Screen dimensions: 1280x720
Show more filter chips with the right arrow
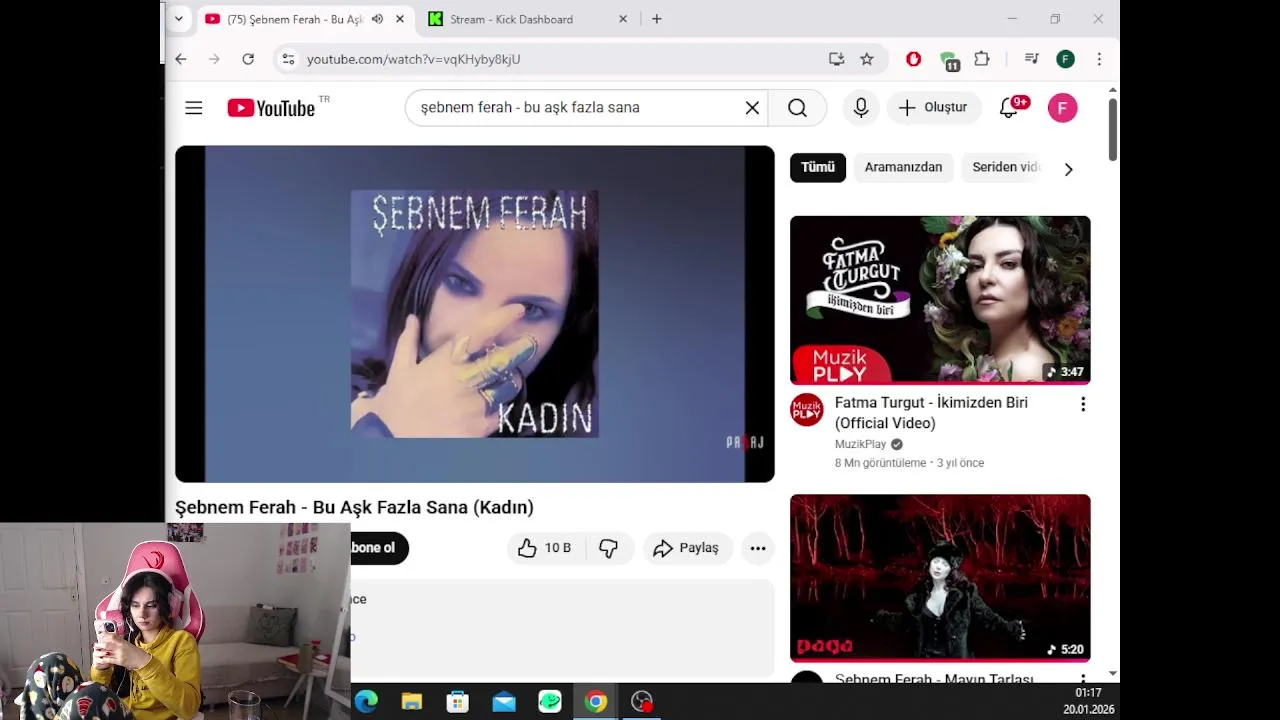click(x=1068, y=169)
